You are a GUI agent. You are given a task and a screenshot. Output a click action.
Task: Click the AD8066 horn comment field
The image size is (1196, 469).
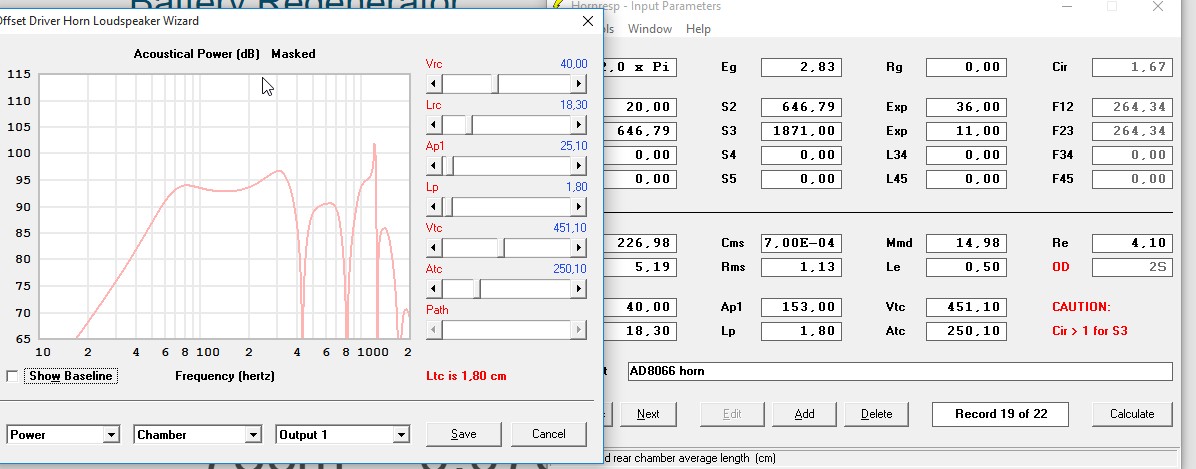coord(899,371)
